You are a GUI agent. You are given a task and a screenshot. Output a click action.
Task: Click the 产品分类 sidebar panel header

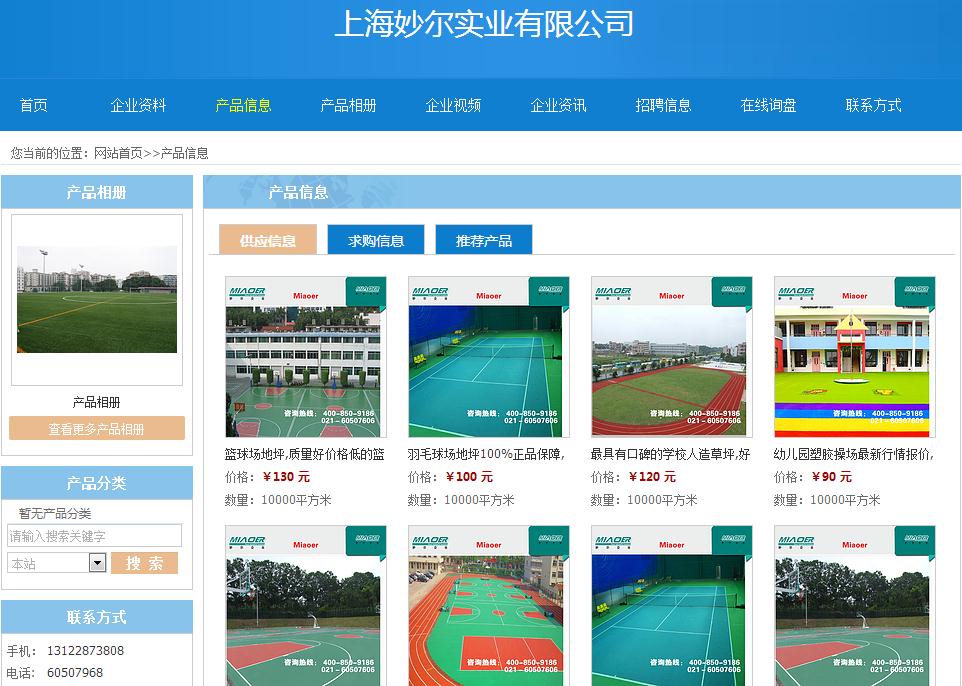(x=97, y=483)
